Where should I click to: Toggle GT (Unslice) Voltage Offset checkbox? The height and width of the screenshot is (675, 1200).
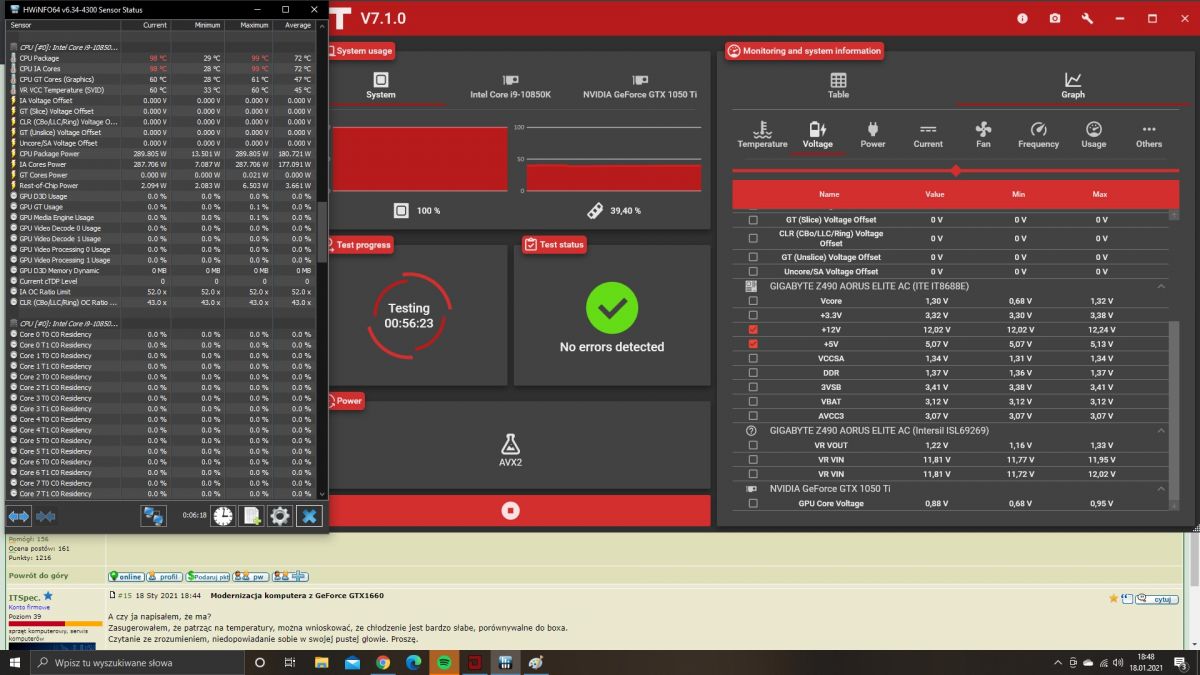753,257
